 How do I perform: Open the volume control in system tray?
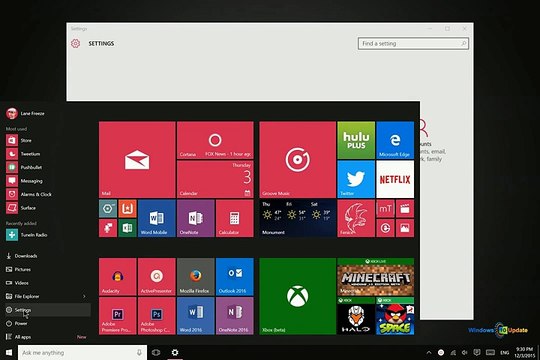[x=465, y=352]
